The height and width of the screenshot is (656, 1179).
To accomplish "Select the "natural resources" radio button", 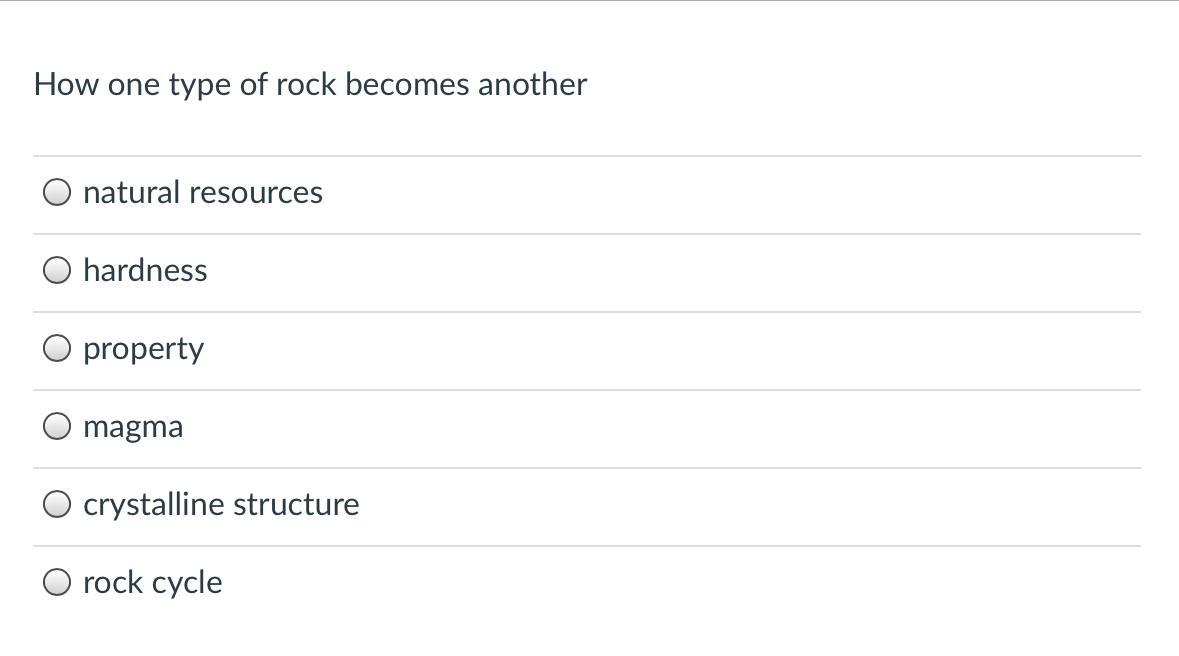I will pyautogui.click(x=57, y=192).
